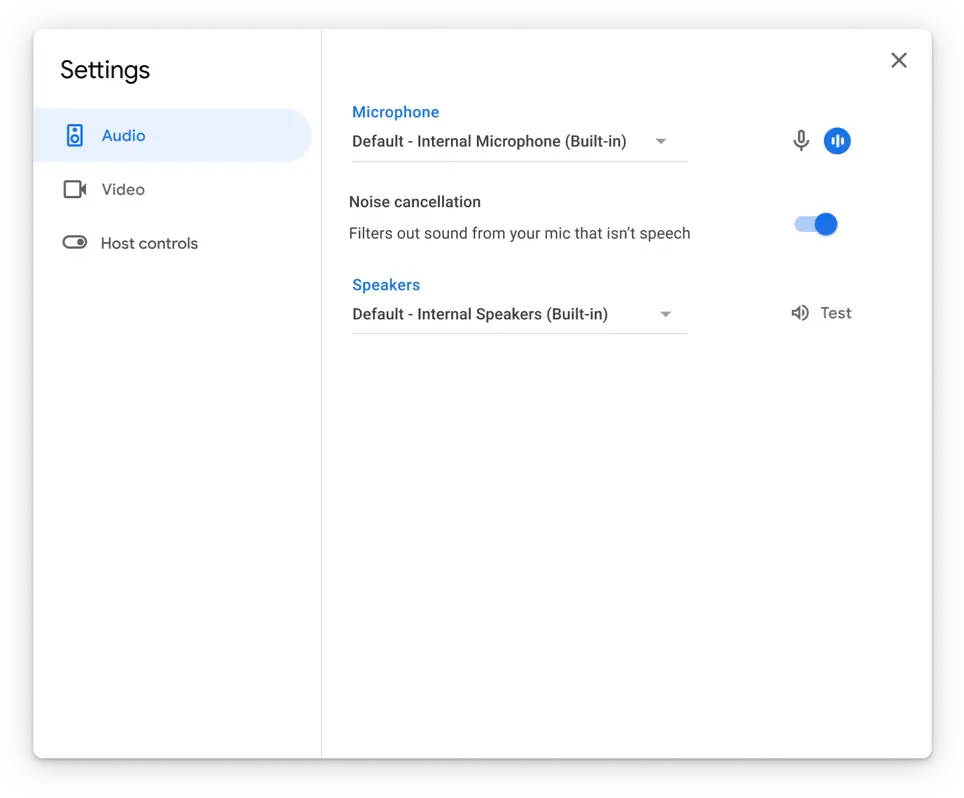Click the camera icon beside Video
Image resolution: width=964 pixels, height=798 pixels.
click(x=75, y=190)
